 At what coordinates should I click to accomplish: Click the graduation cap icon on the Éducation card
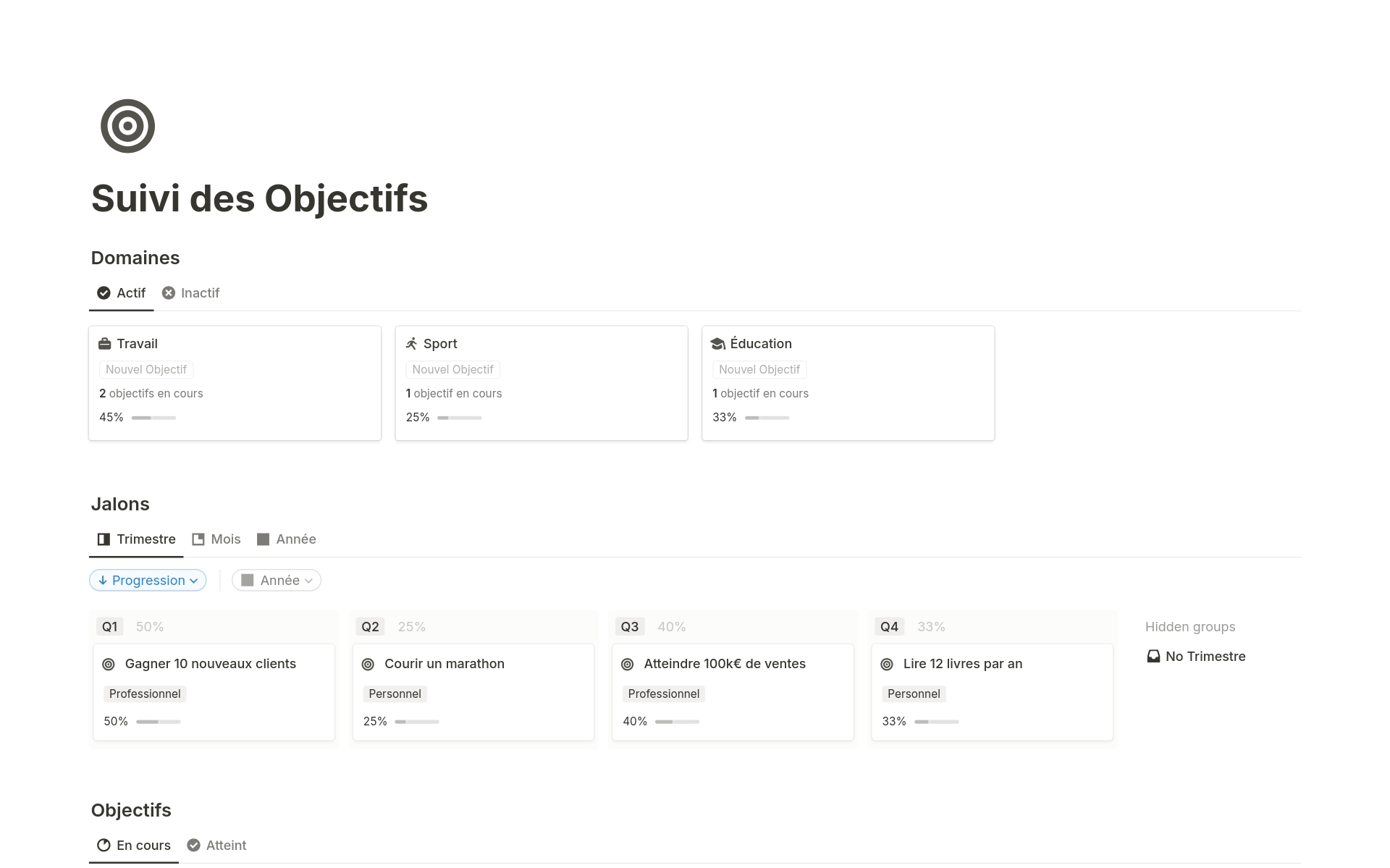(x=718, y=343)
